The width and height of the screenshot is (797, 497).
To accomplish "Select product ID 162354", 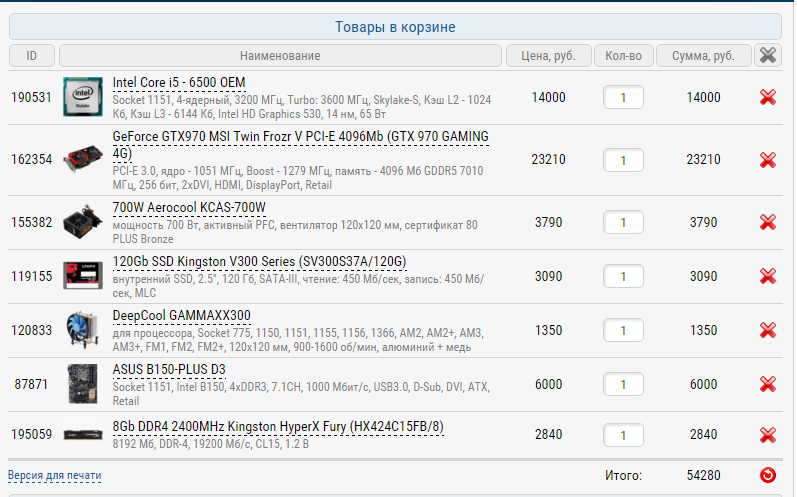I will tap(32, 160).
